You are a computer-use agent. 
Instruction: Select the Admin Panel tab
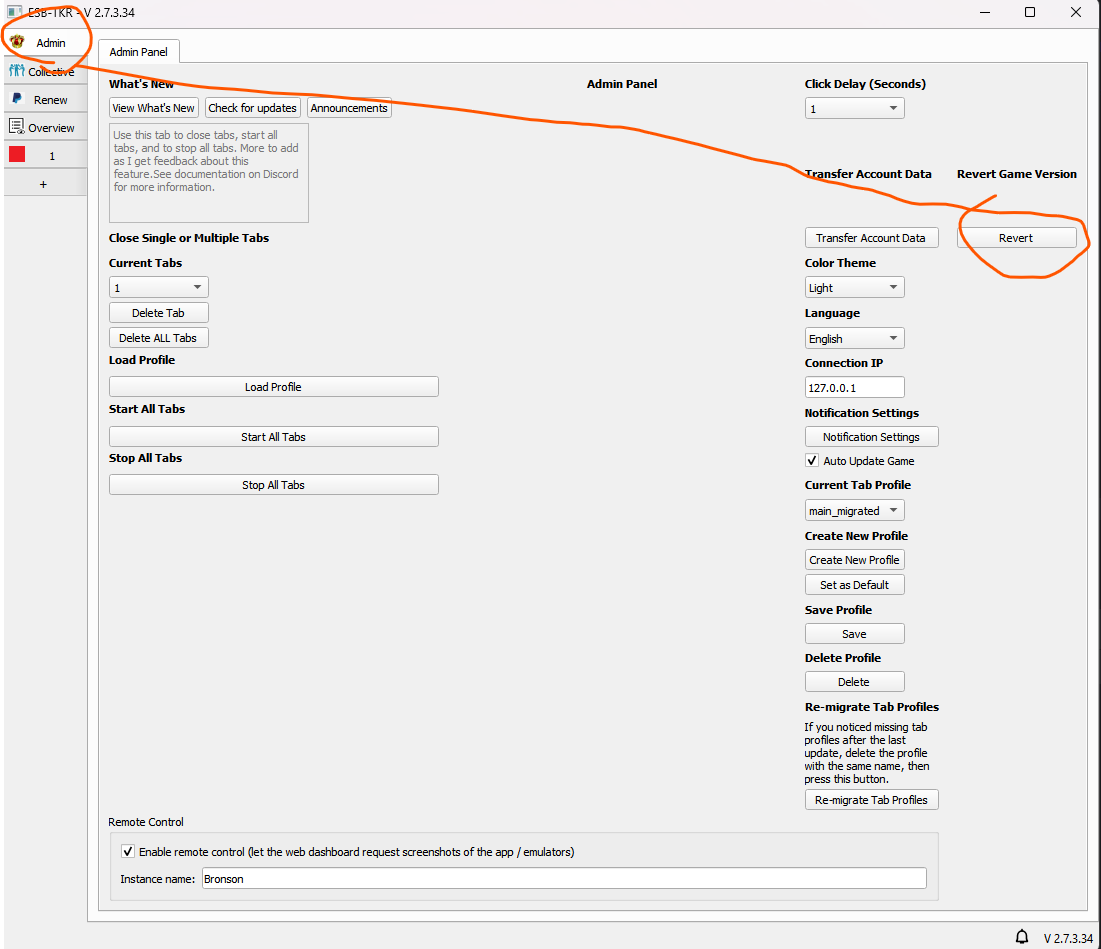click(138, 52)
